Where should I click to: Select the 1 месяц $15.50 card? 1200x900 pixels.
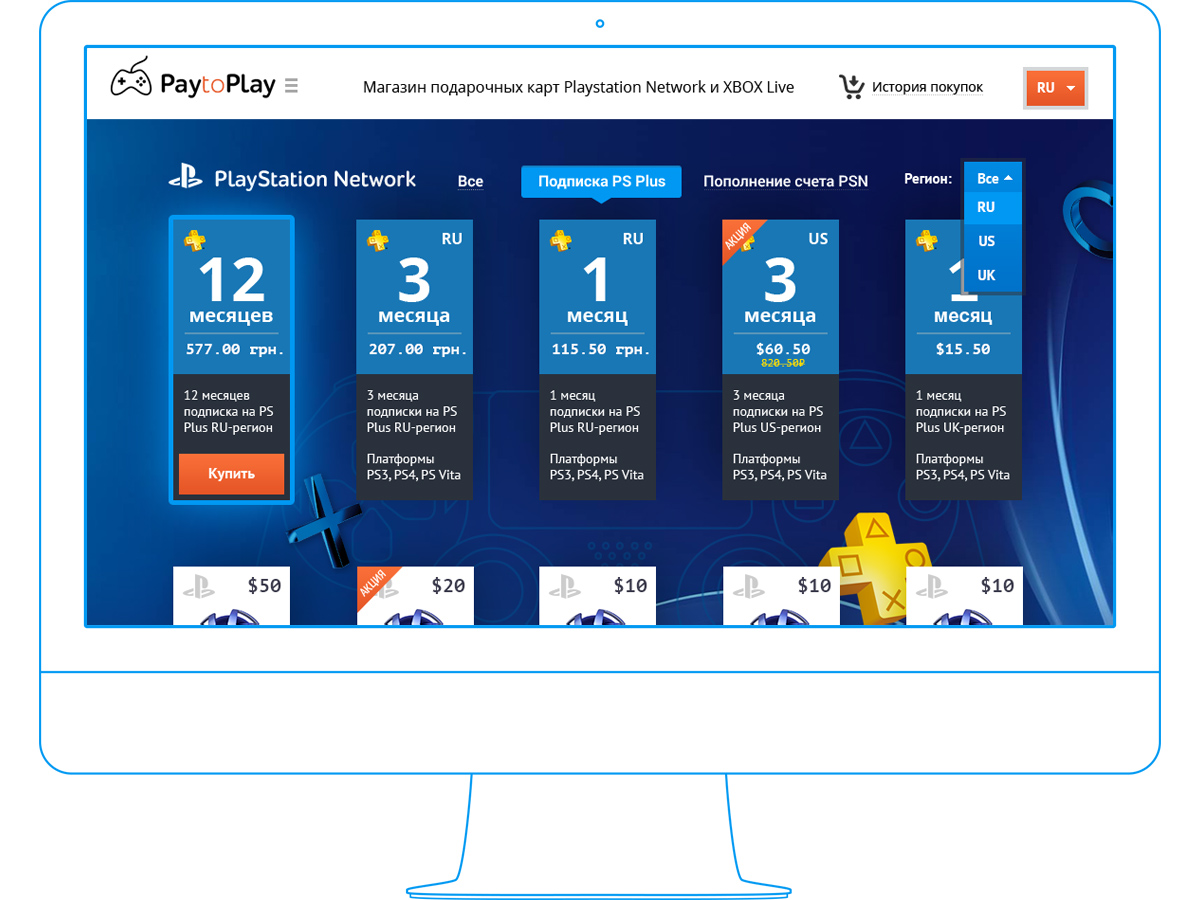pyautogui.click(x=963, y=359)
